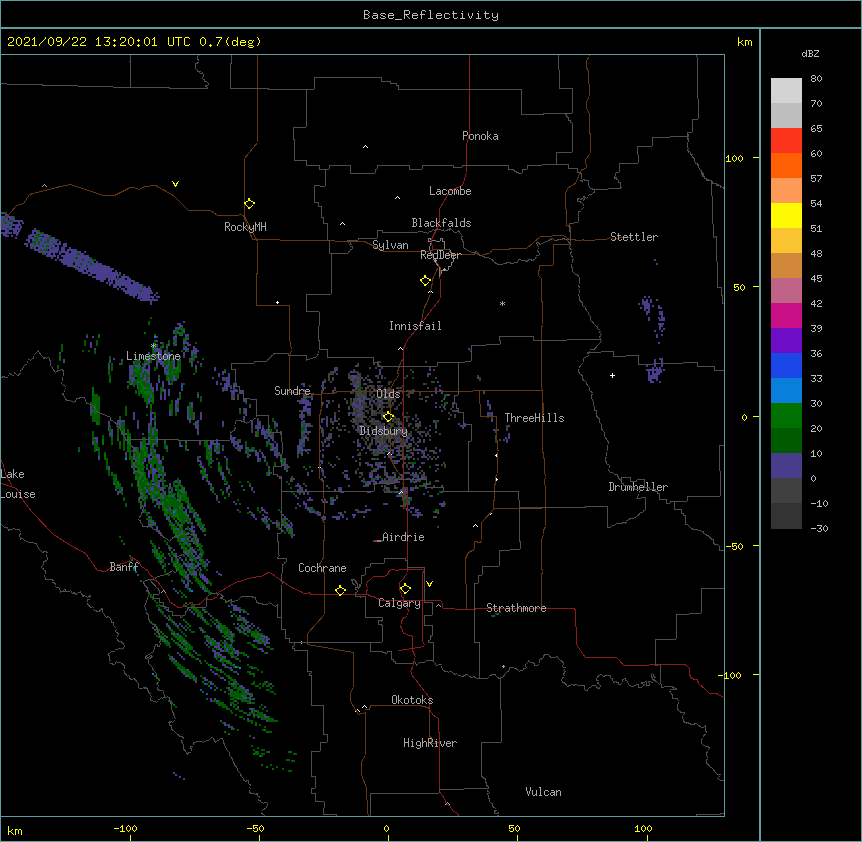Click the purple swatch between 39 and 36

click(786, 341)
